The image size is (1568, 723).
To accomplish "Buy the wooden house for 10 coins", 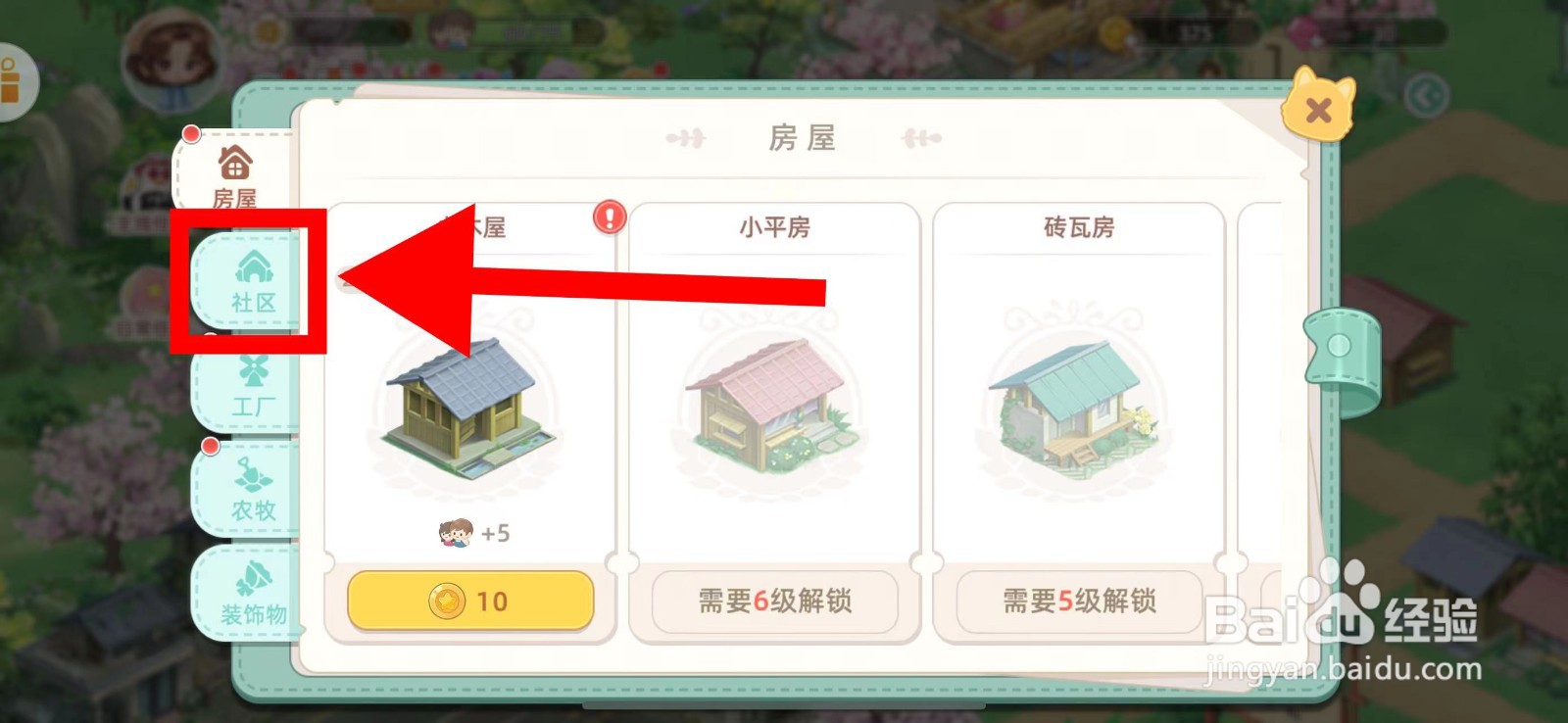I will [470, 601].
